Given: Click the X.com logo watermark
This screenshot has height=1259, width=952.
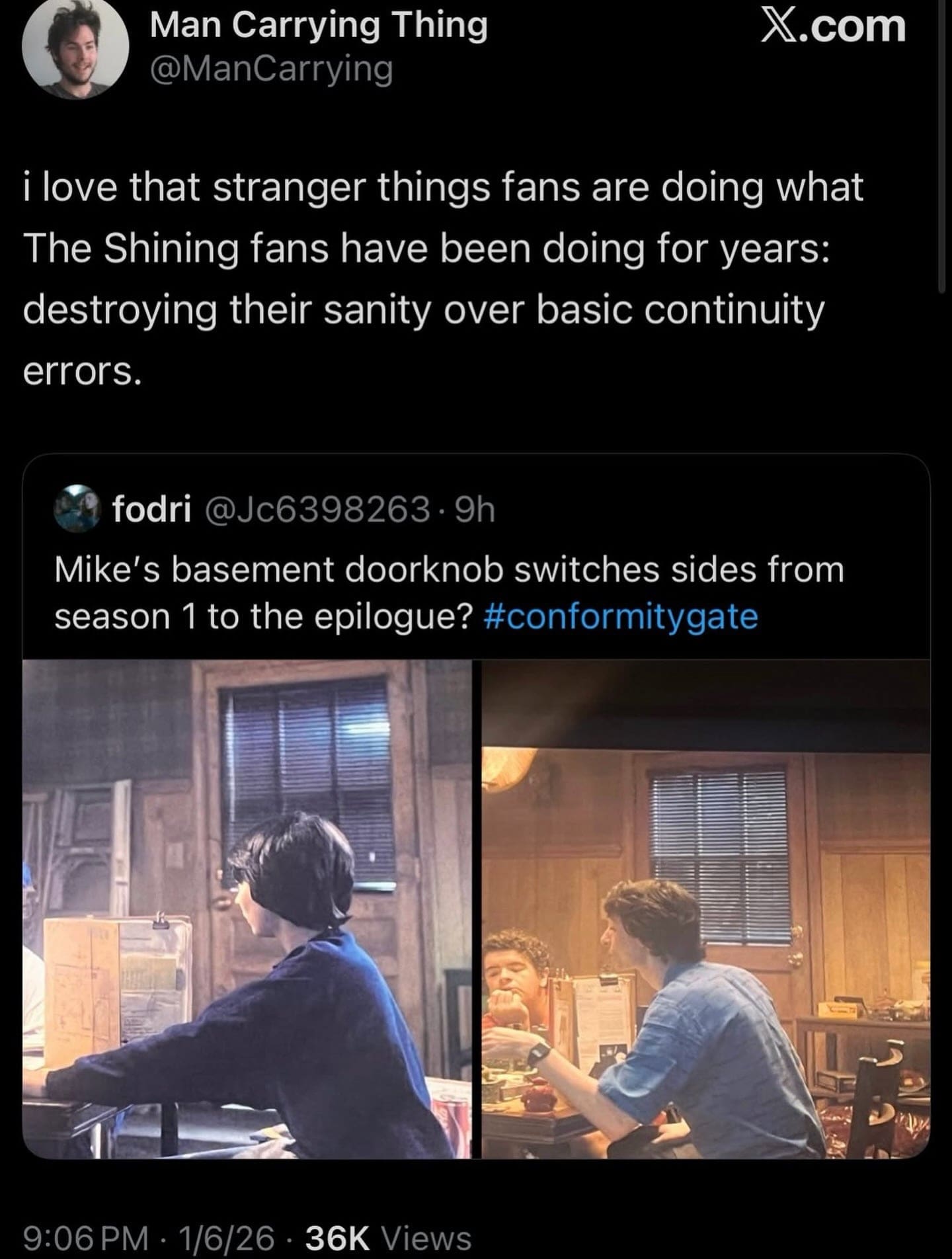Looking at the screenshot, I should (x=832, y=26).
